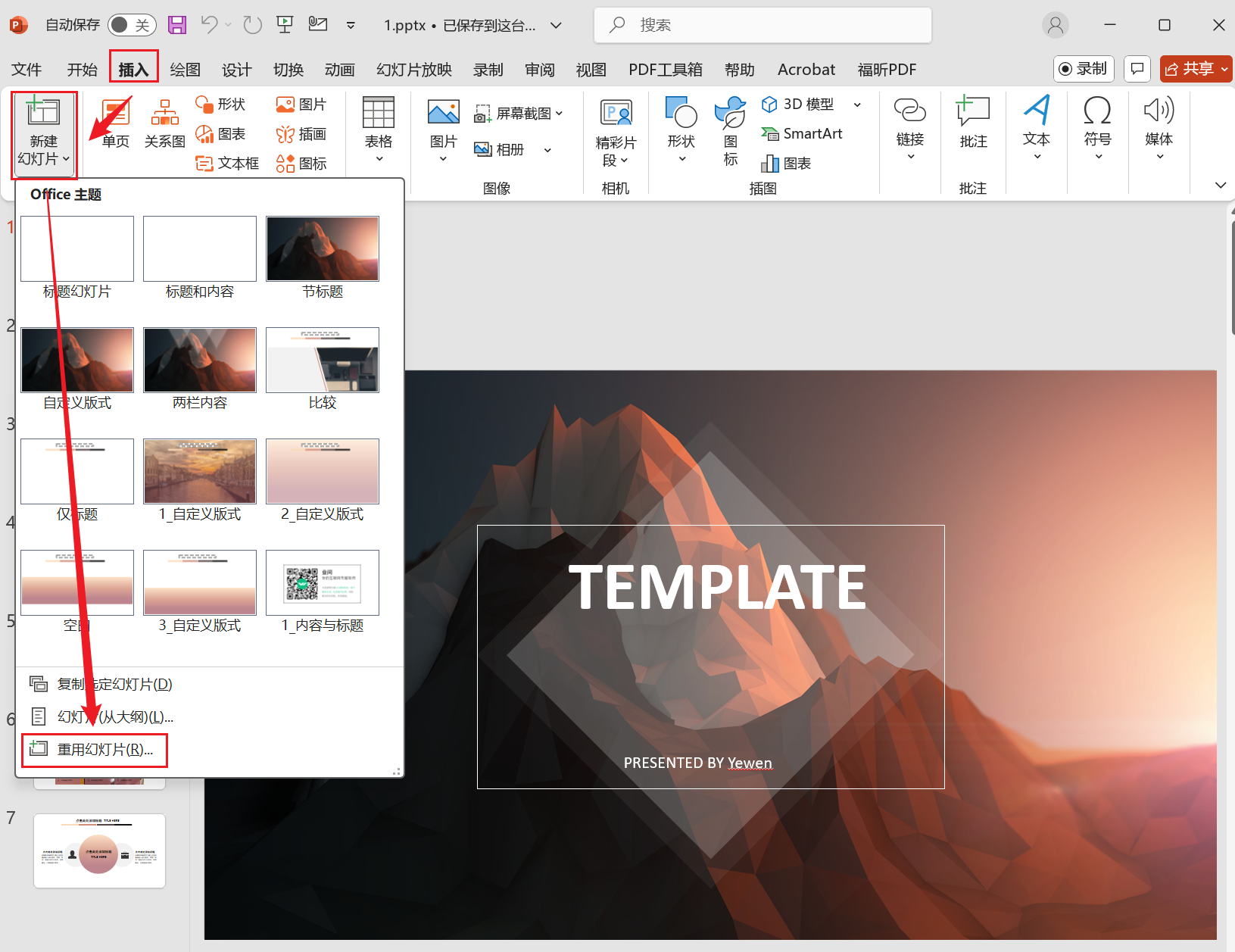This screenshot has height=952, width=1235.
Task: Open the Link insert tool
Action: (909, 121)
